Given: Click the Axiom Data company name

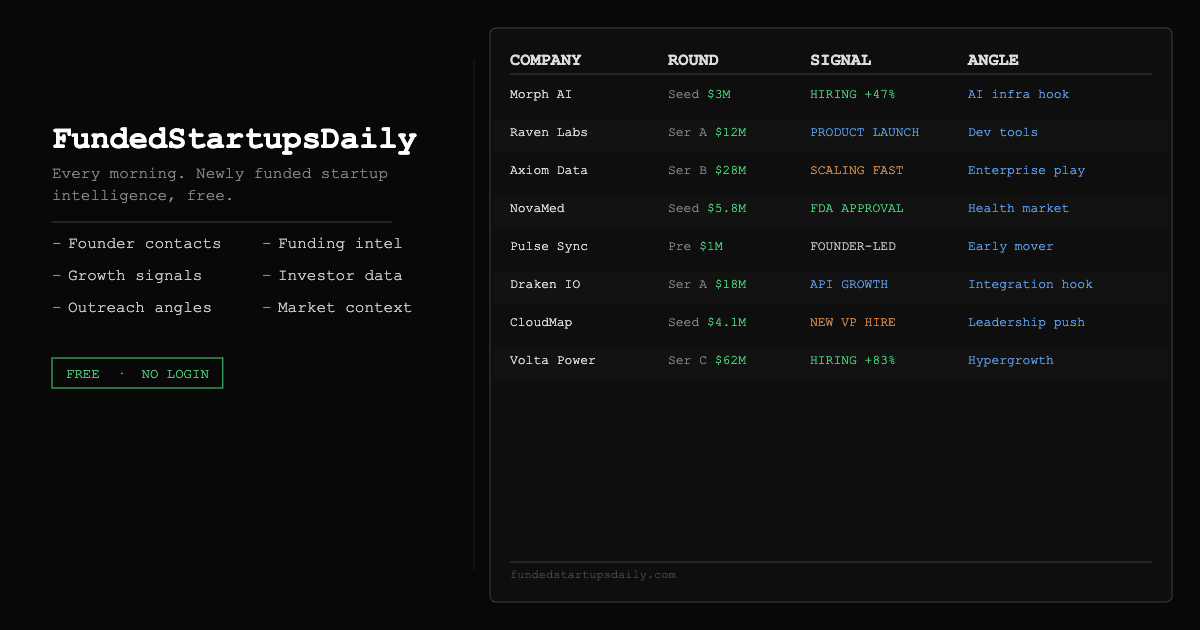Looking at the screenshot, I should click(x=549, y=170).
